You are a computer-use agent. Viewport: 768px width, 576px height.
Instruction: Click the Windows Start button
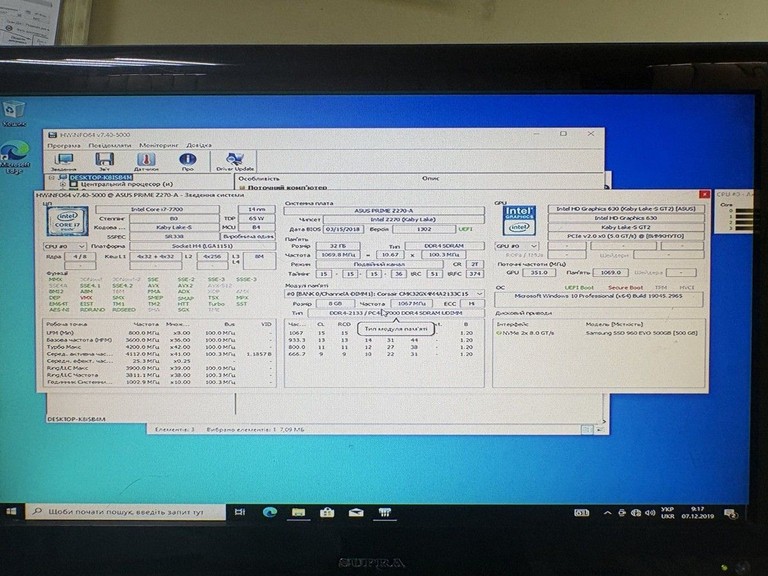pos(11,512)
